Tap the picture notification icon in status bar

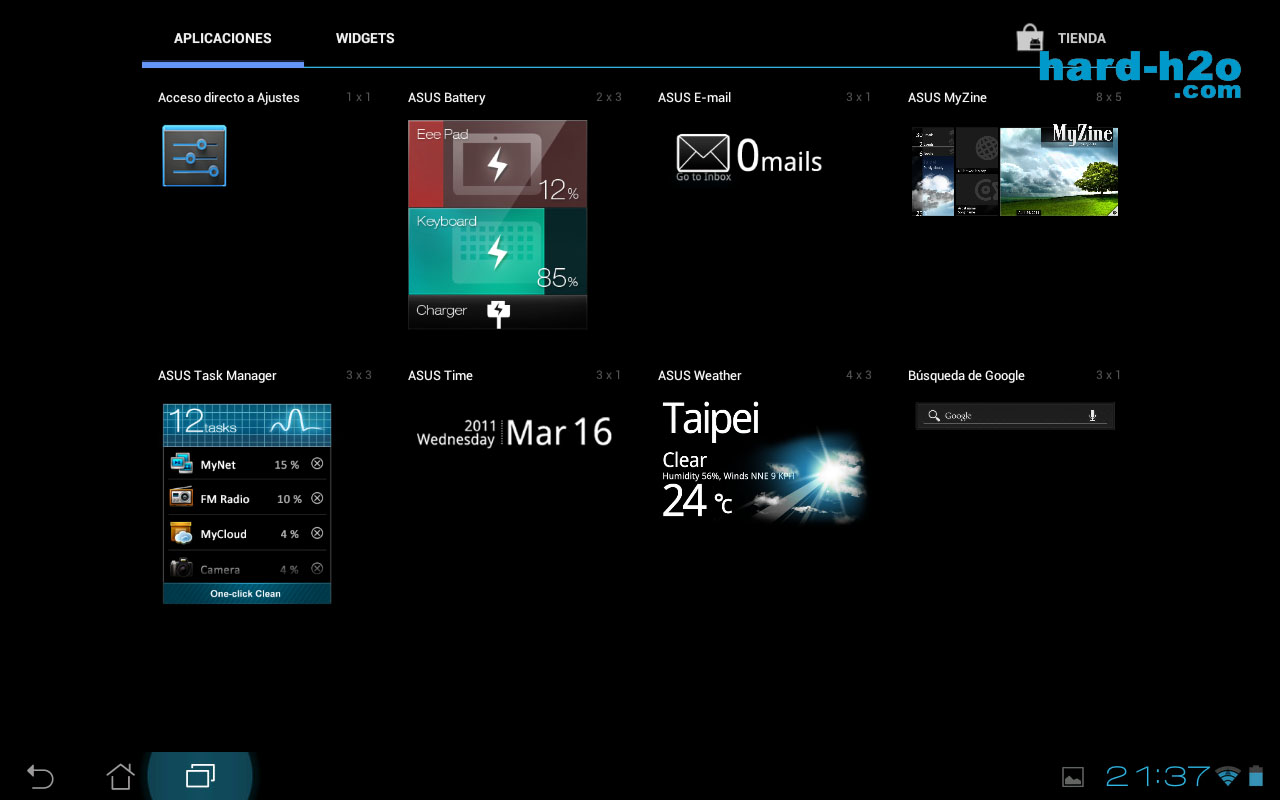[x=1073, y=777]
